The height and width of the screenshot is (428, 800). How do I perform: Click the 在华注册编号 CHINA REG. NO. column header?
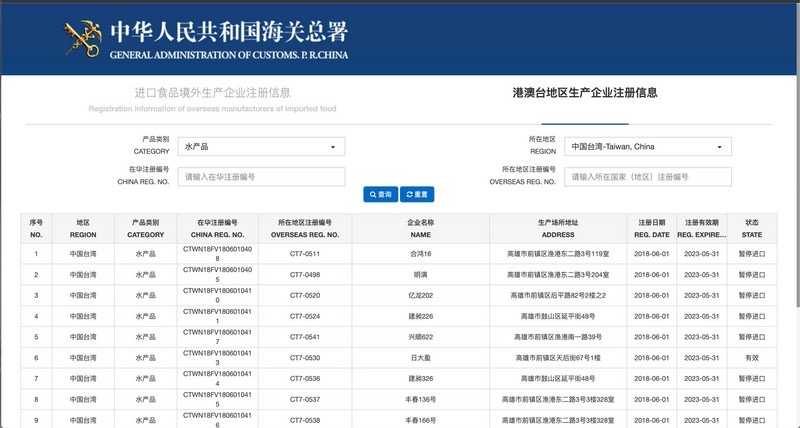tap(217, 229)
